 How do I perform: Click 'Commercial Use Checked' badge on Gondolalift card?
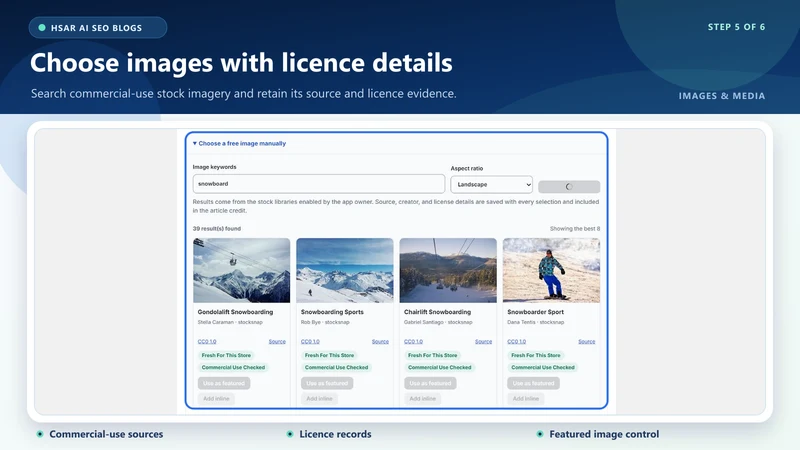pos(233,367)
